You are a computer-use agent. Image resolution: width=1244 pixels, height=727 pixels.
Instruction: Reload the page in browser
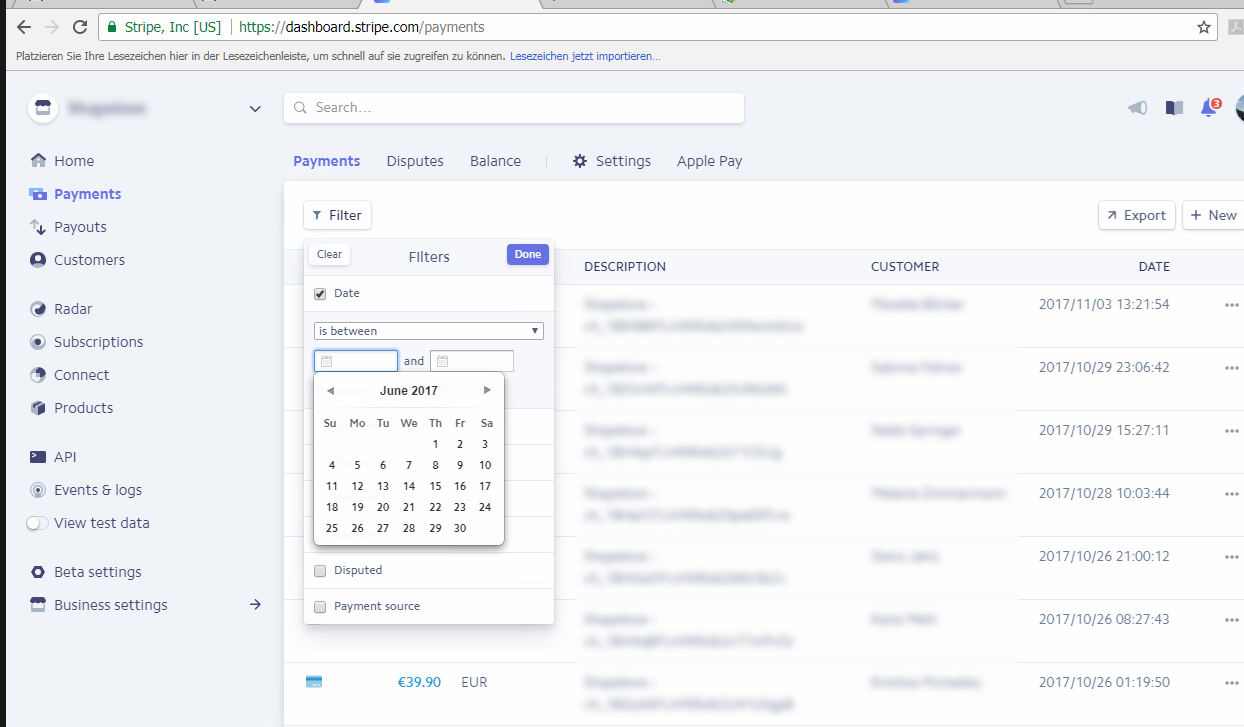click(x=80, y=27)
